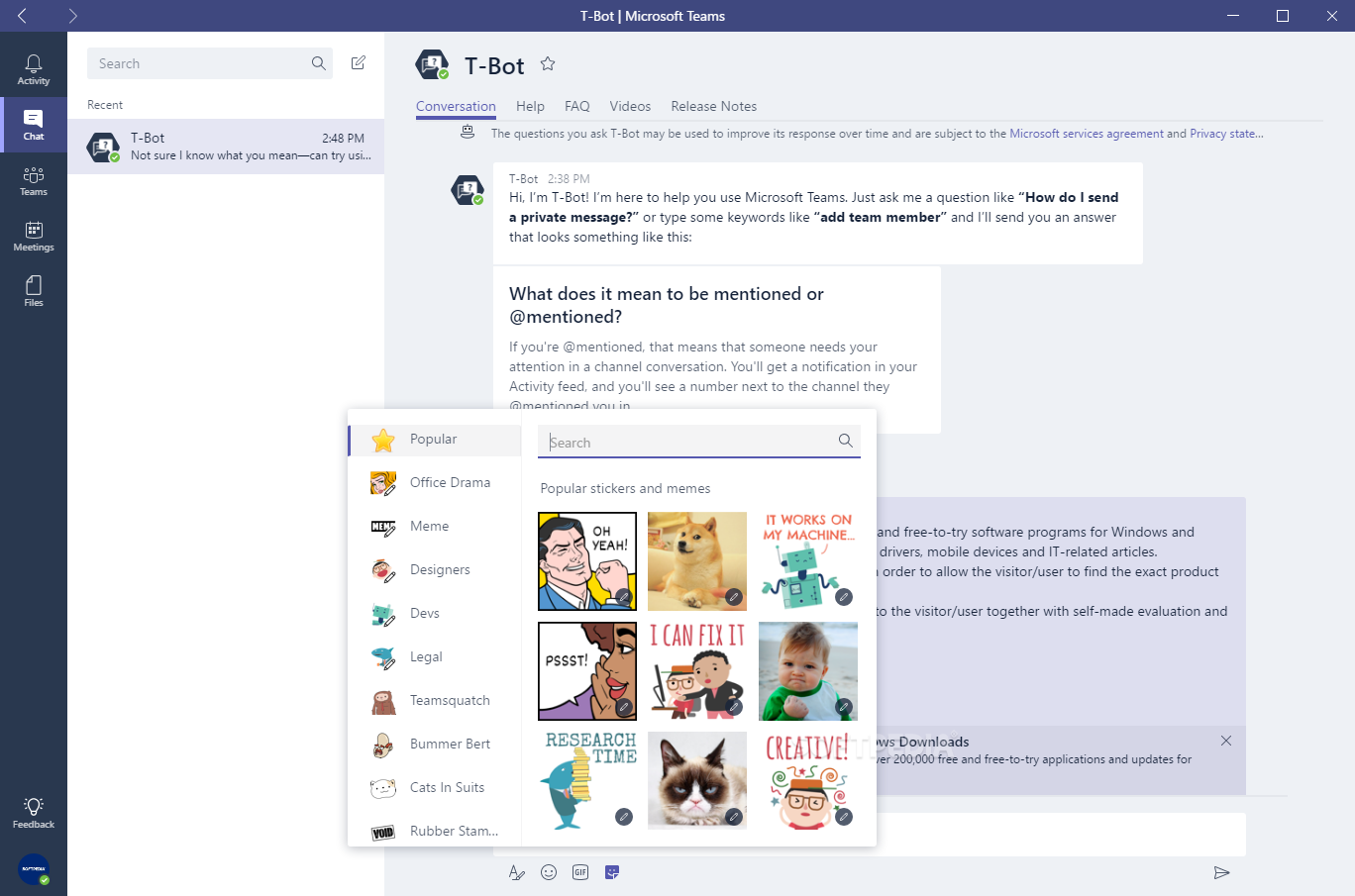The image size is (1355, 896).
Task: Toggle the sticker picker icon
Action: point(612,872)
